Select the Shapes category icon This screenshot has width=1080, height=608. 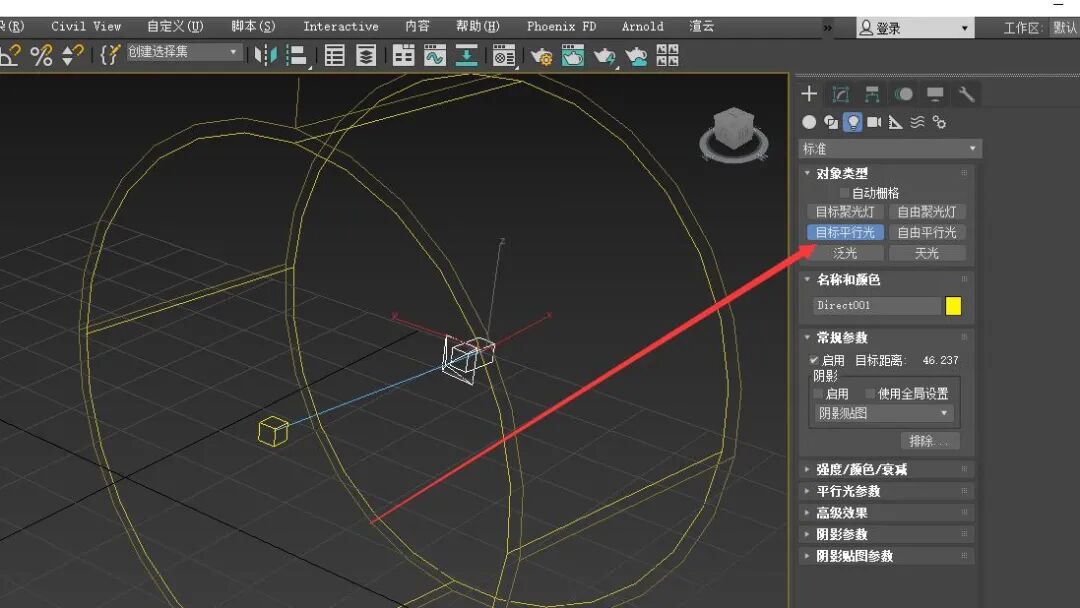coord(831,122)
